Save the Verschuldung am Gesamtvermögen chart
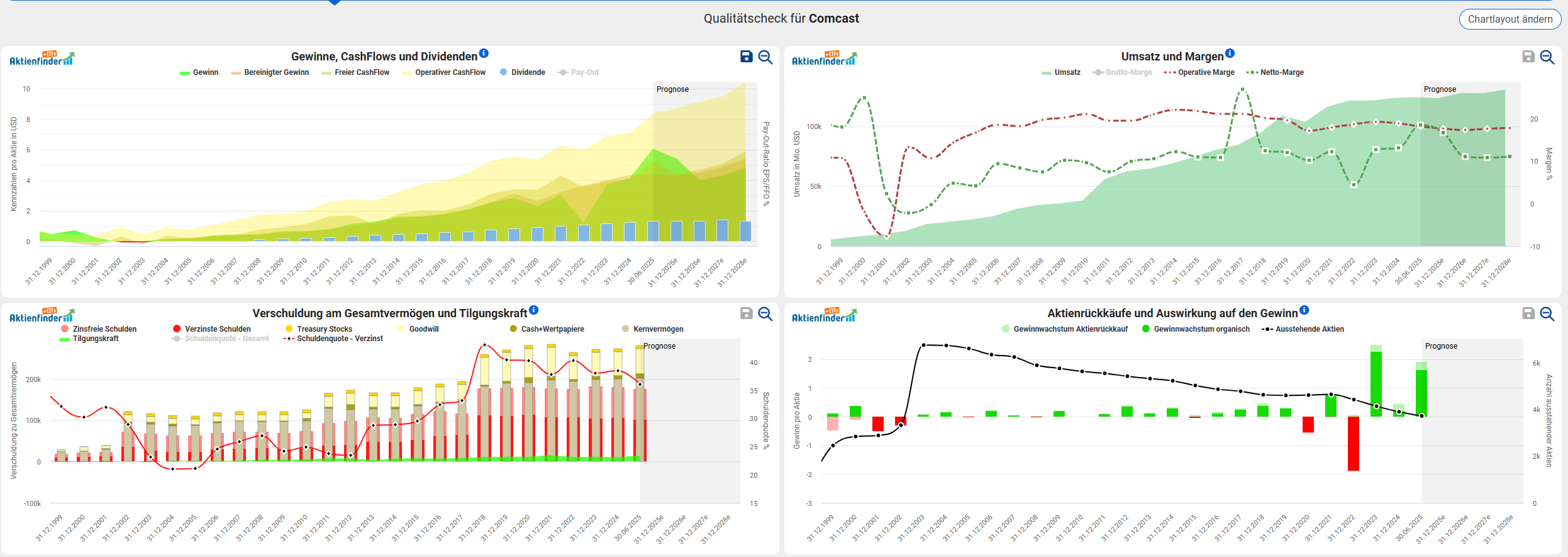 (x=746, y=313)
